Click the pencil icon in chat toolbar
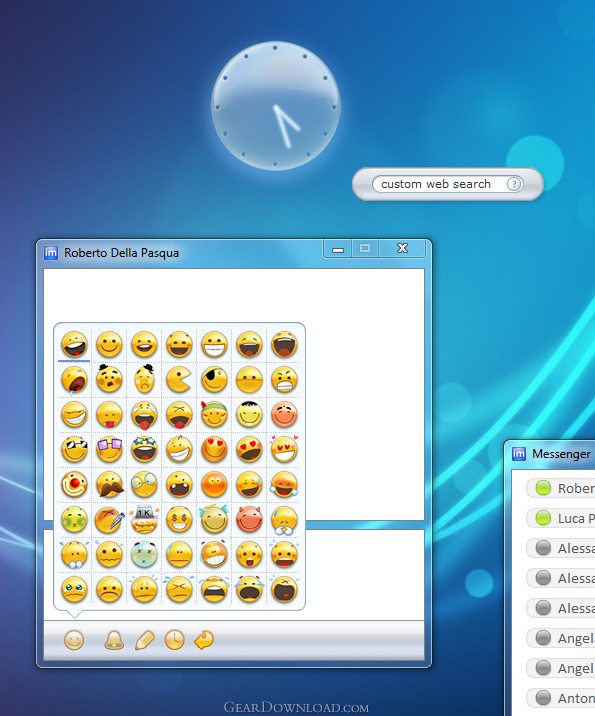 [x=145, y=640]
